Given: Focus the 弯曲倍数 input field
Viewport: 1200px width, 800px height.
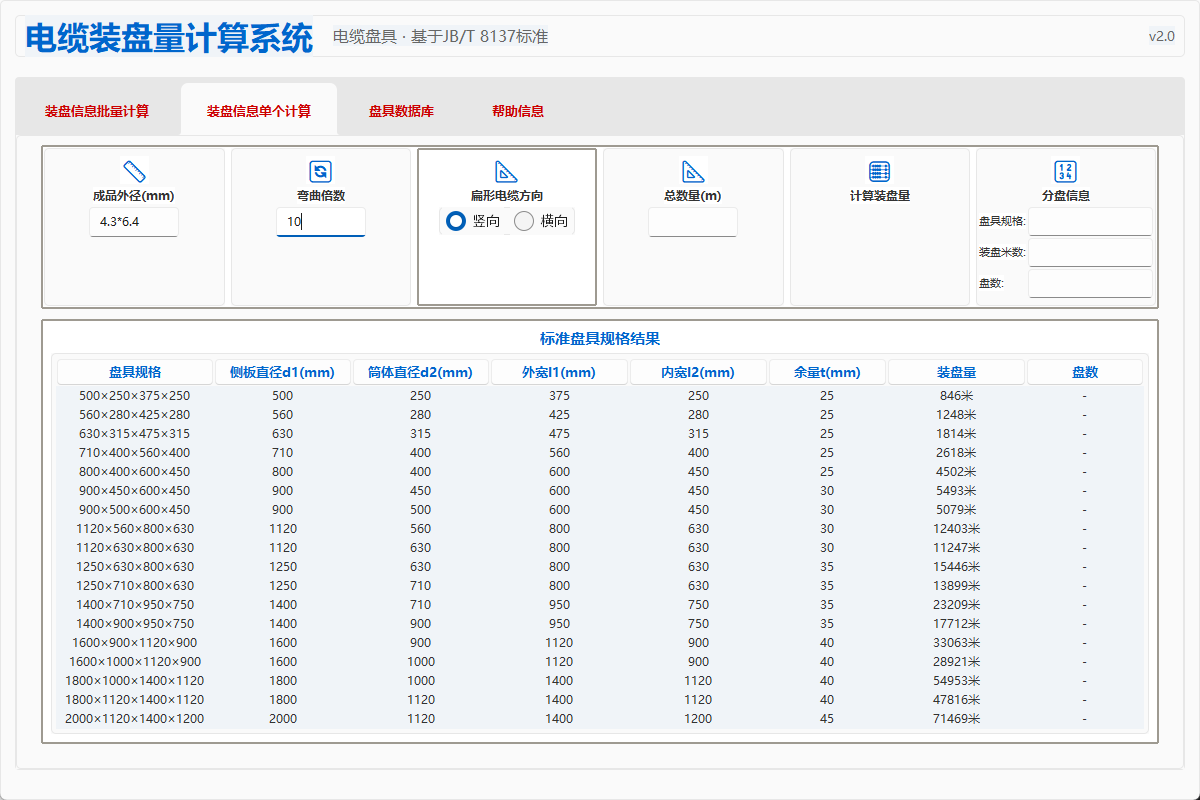Looking at the screenshot, I should point(320,222).
